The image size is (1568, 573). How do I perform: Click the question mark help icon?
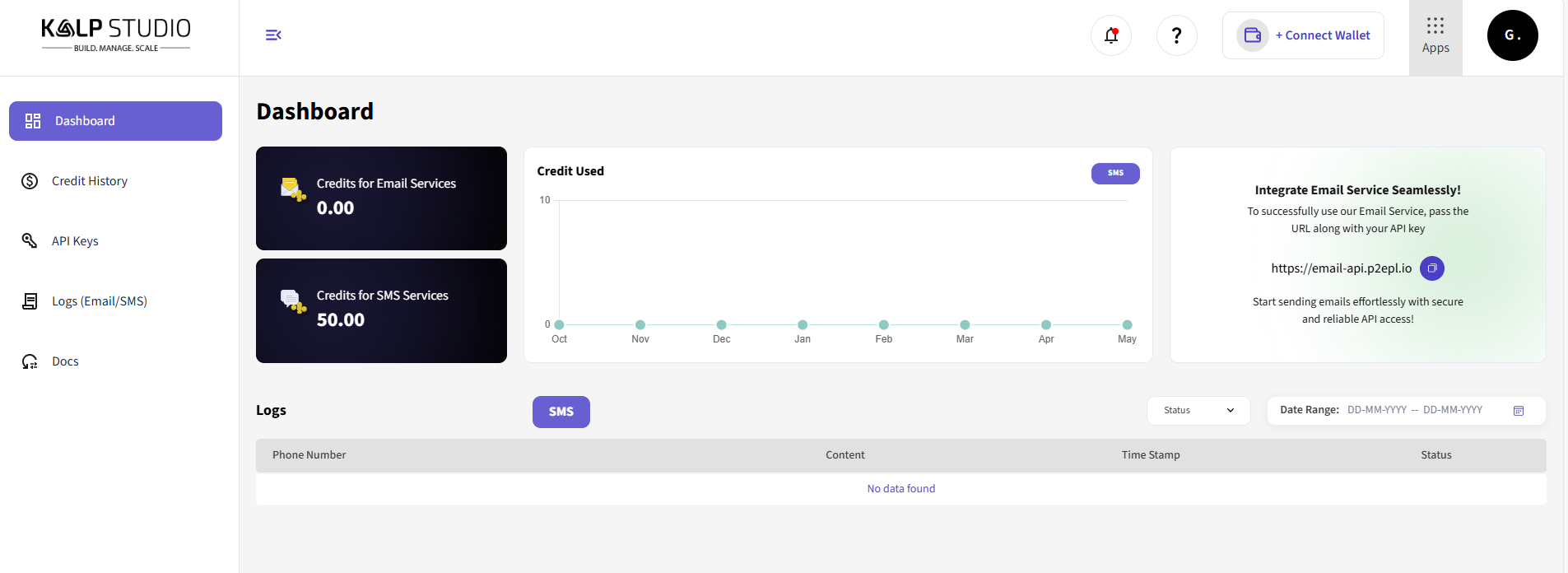(1177, 35)
